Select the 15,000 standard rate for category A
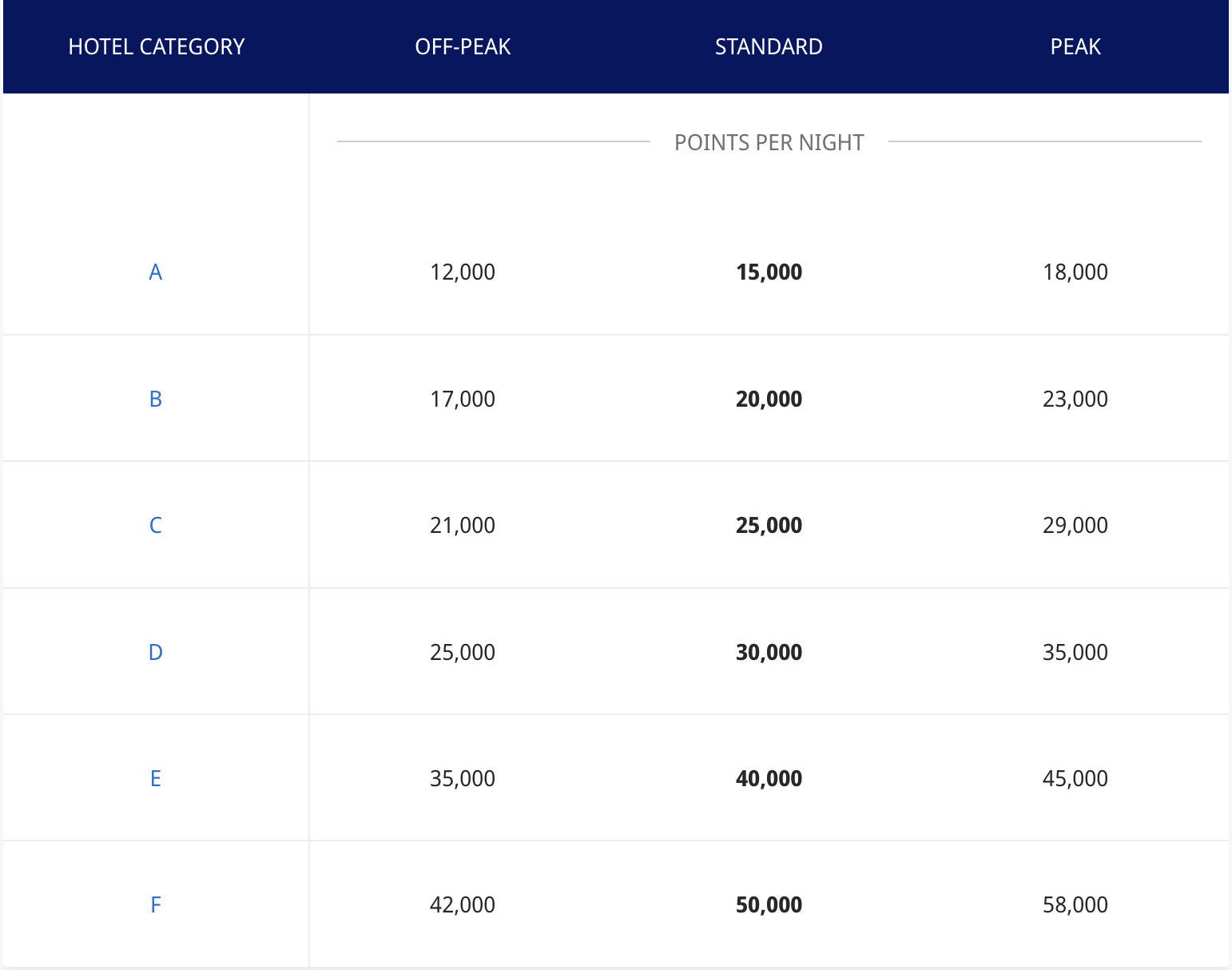 click(x=769, y=272)
